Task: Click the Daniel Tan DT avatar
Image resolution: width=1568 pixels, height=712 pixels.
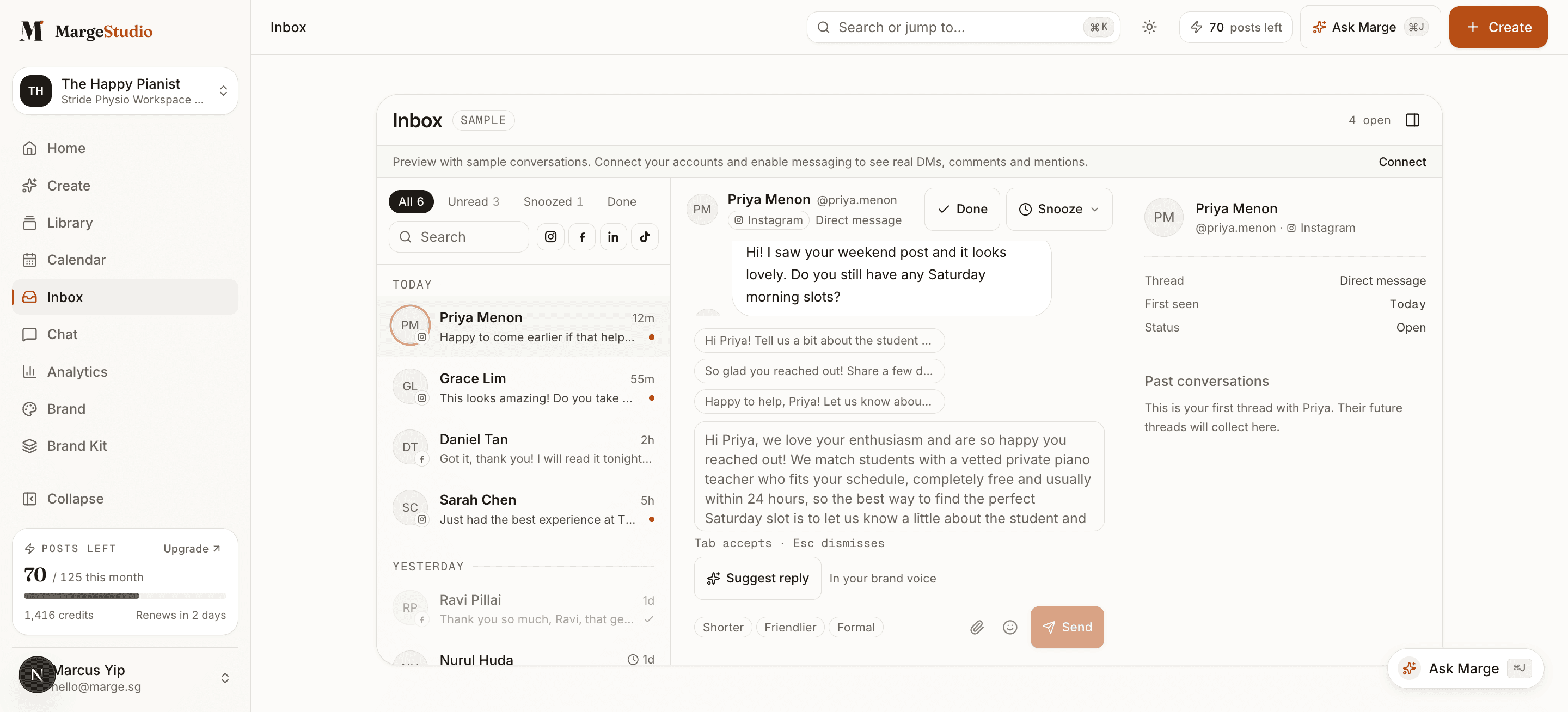Action: (409, 447)
